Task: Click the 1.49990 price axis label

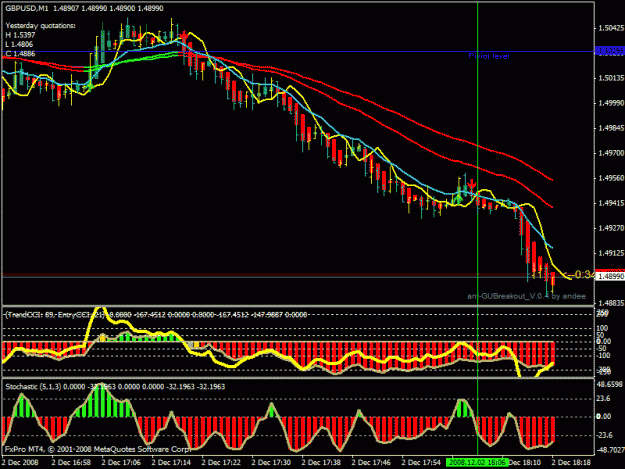Action: 610,103
